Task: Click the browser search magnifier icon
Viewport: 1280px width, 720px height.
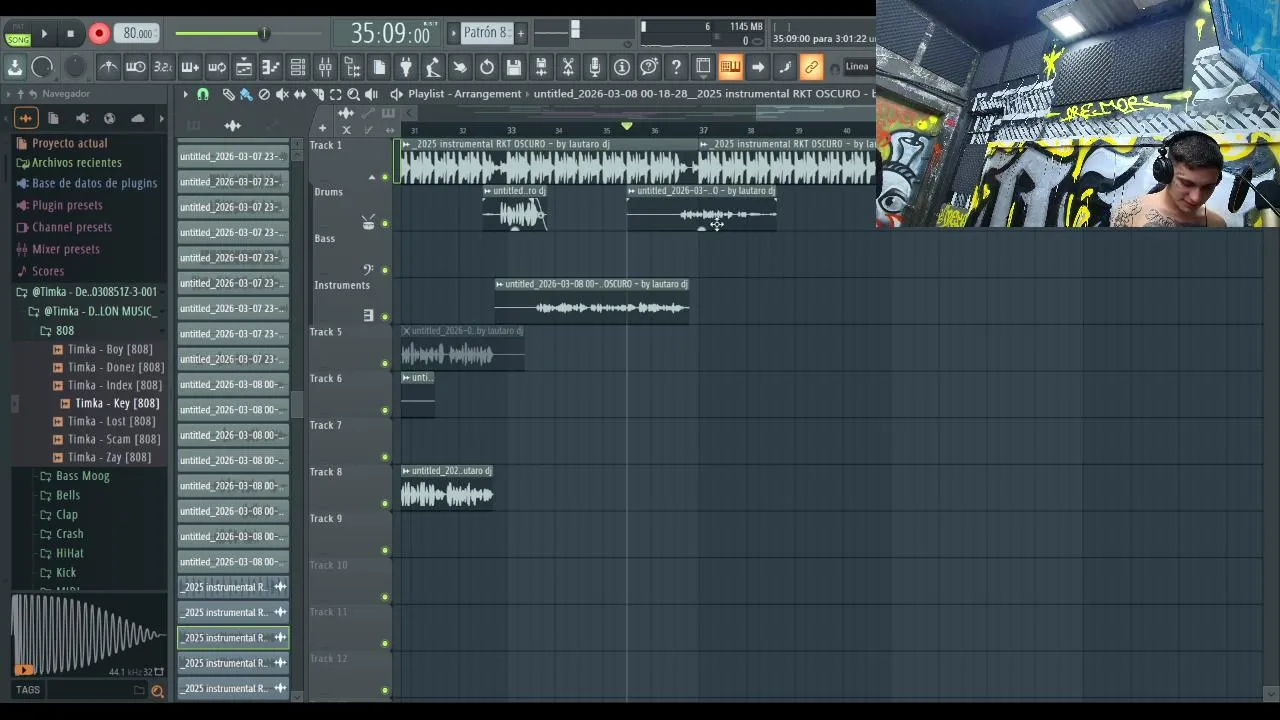Action: coord(157,691)
